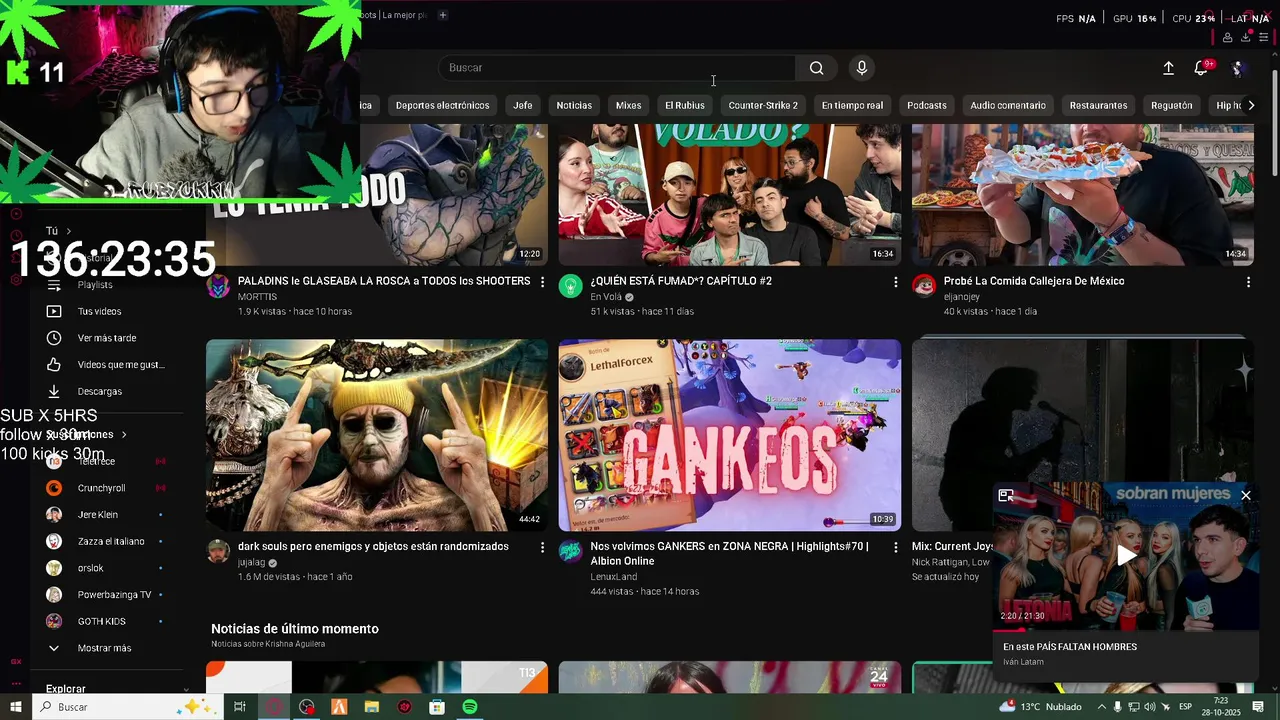Open YouTube notifications bell

coord(1201,68)
